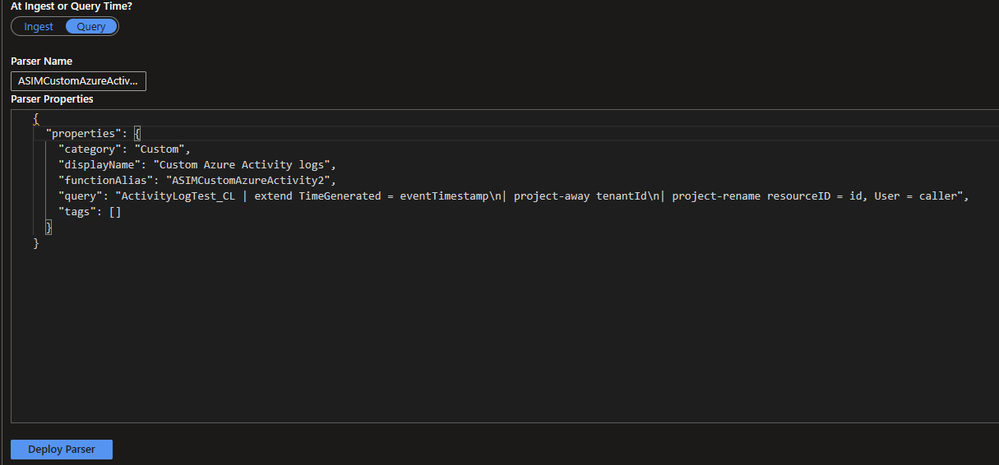The image size is (999, 465).
Task: Select the Query toggle option
Action: click(91, 27)
